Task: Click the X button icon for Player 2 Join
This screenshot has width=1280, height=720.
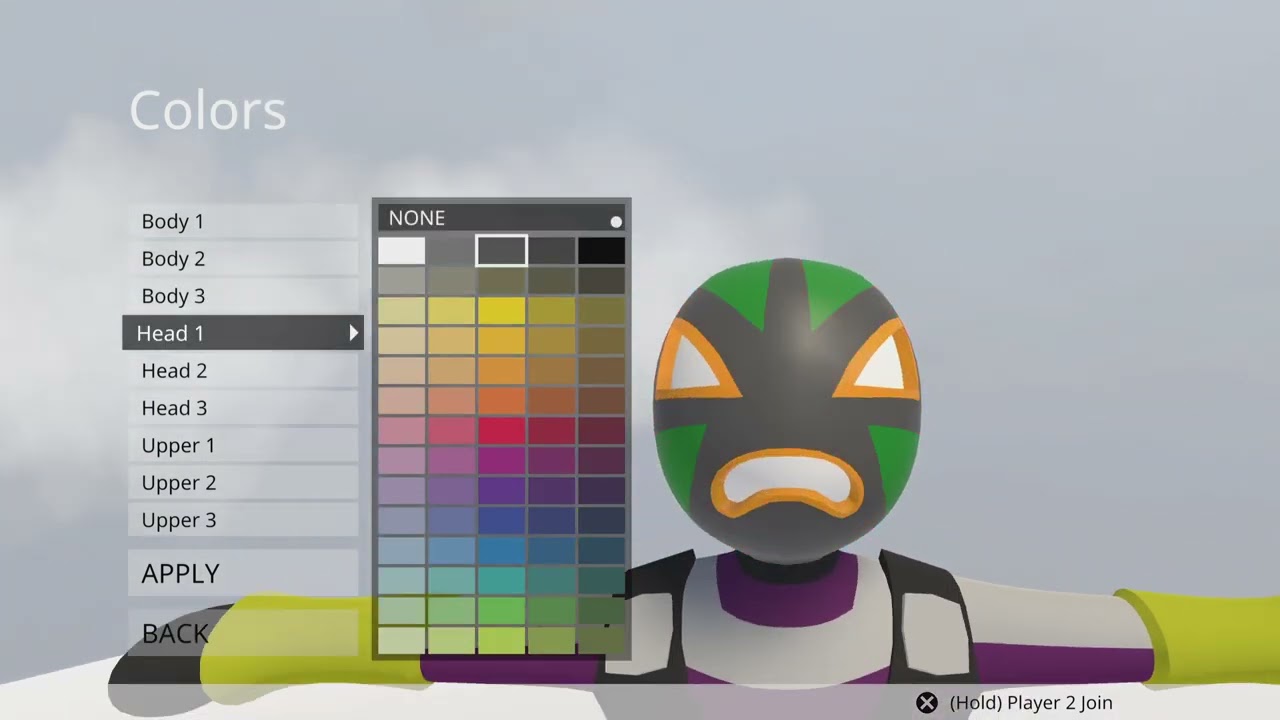Action: click(x=927, y=703)
